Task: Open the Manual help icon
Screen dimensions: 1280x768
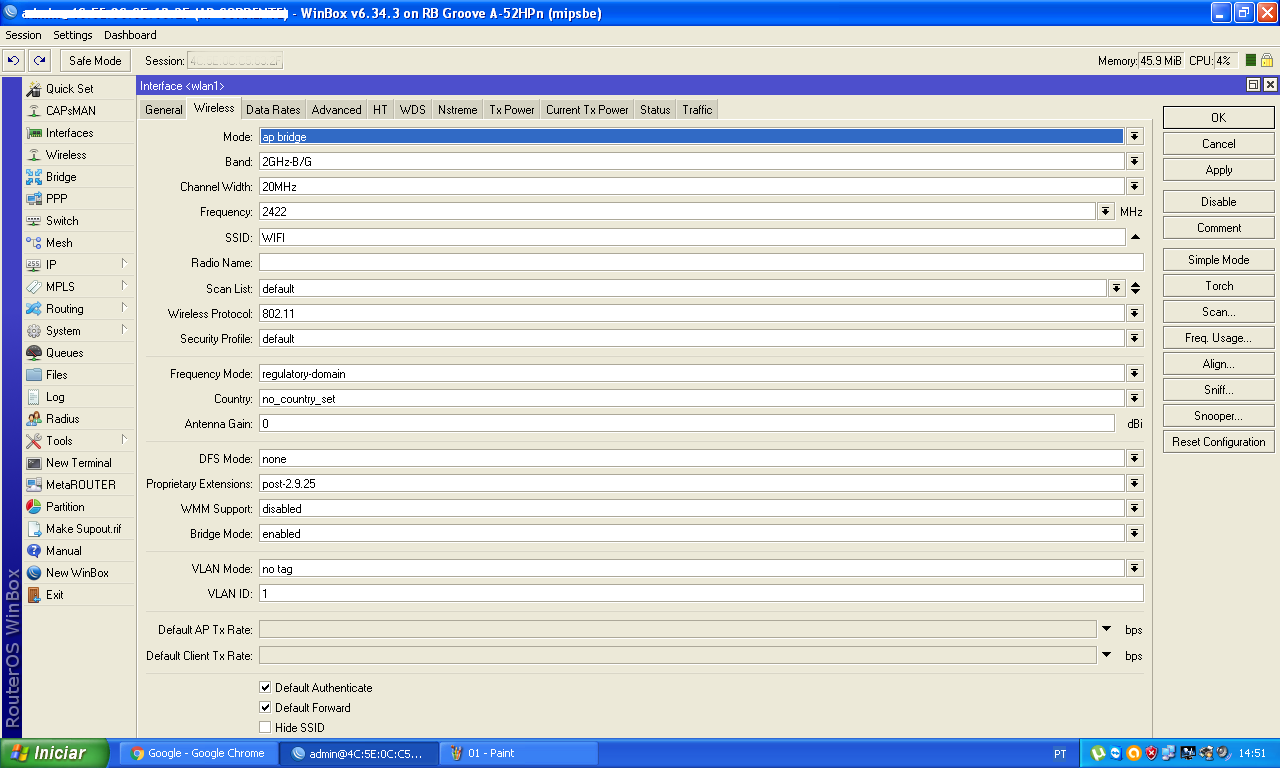Action: [x=35, y=551]
